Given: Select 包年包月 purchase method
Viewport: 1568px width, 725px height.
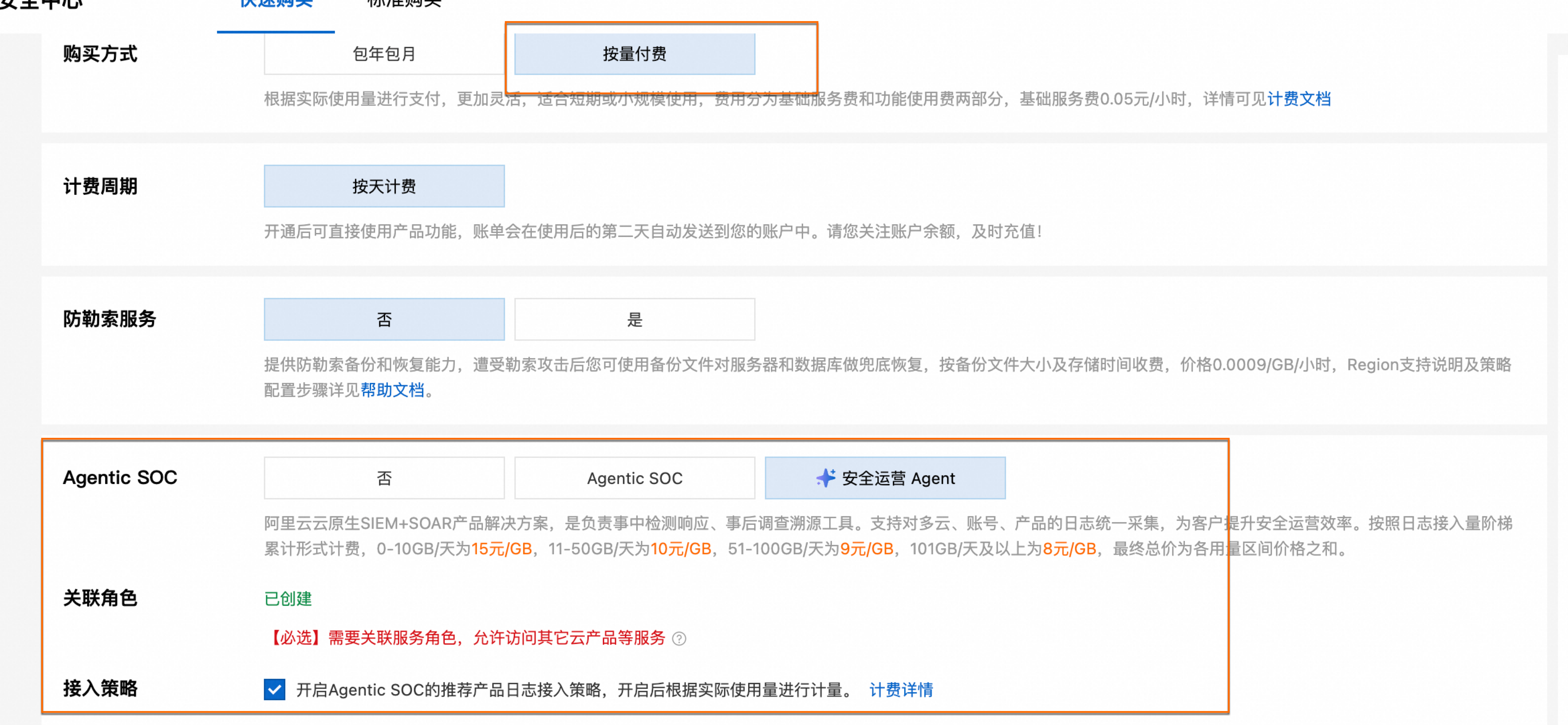Looking at the screenshot, I should point(384,54).
